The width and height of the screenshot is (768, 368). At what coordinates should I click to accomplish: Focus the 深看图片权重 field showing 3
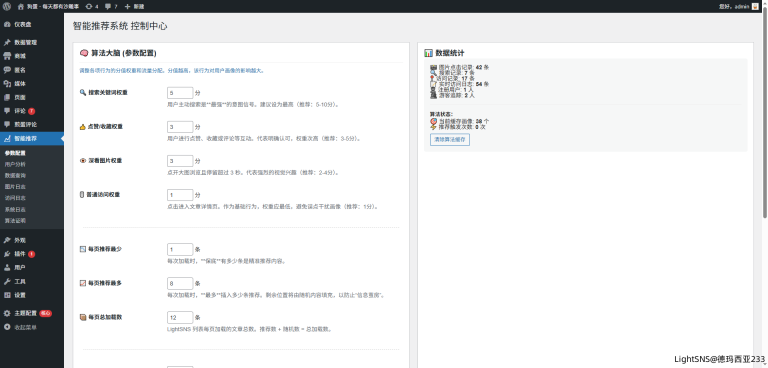tap(180, 161)
